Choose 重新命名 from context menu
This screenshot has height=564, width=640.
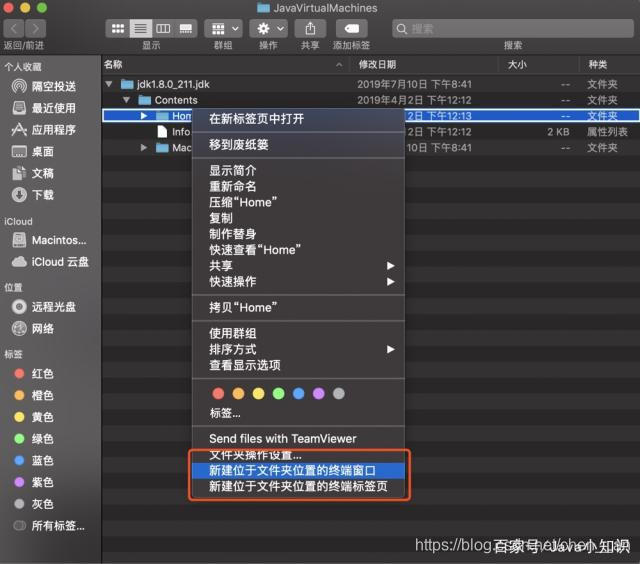298,186
